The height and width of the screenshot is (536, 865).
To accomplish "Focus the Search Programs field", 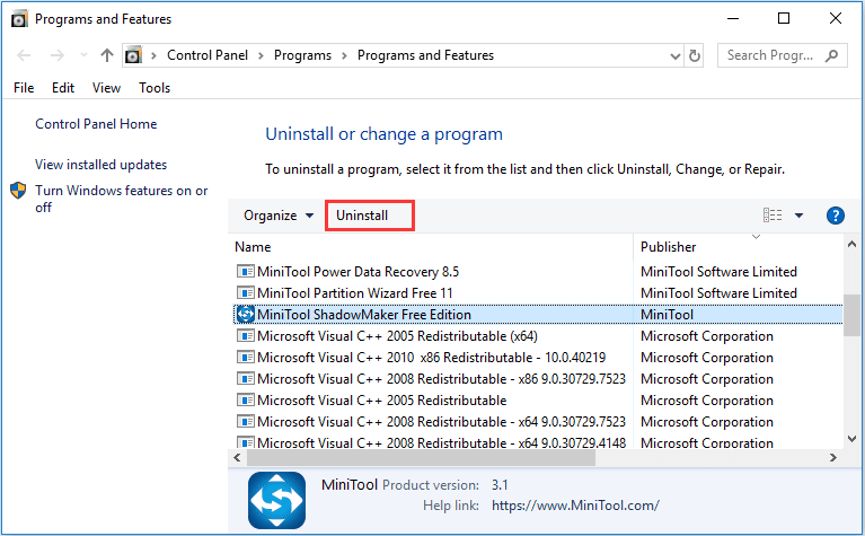I will pyautogui.click(x=782, y=56).
